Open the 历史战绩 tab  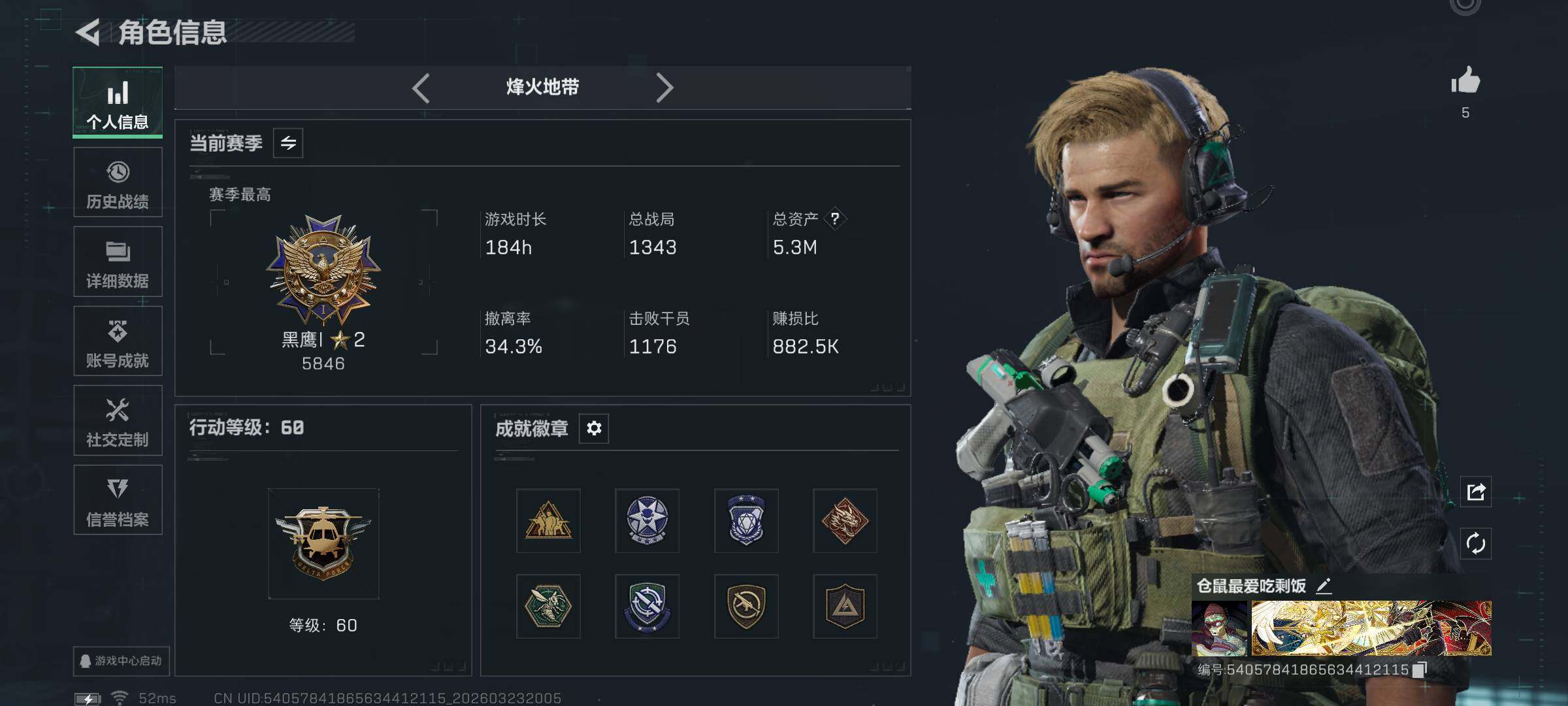click(x=118, y=182)
